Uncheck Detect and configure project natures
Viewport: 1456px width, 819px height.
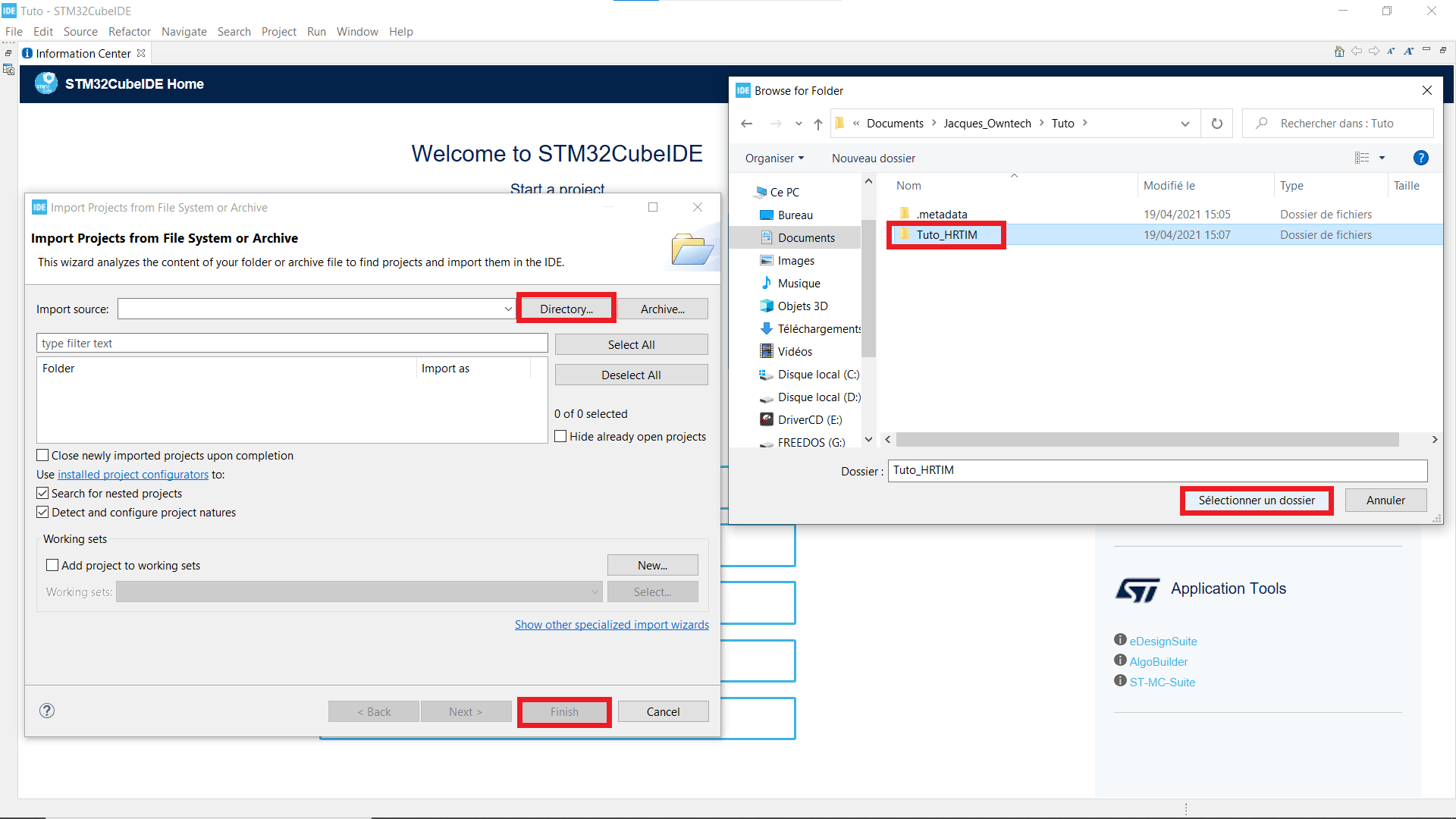click(x=43, y=512)
